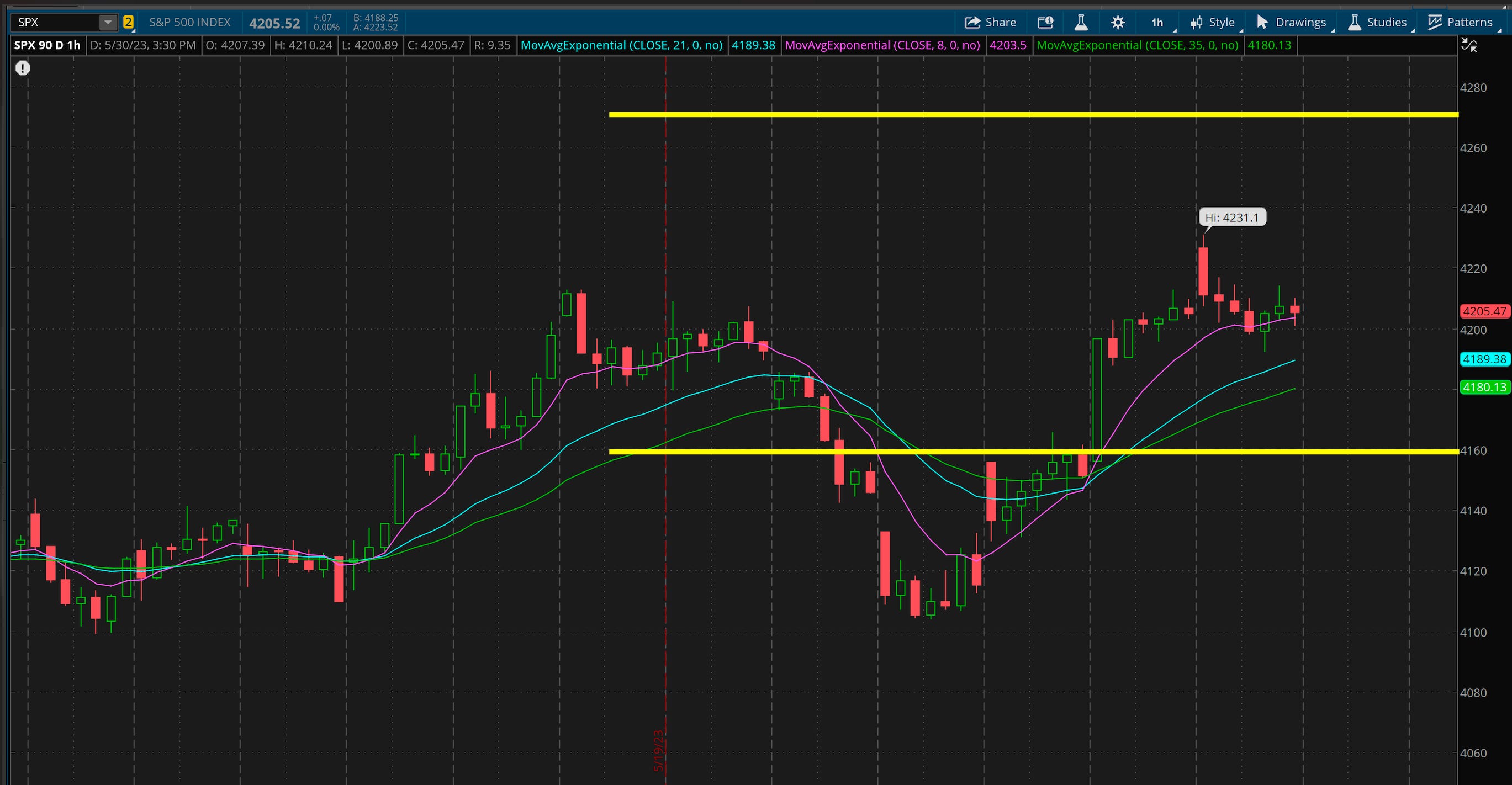Screen dimensions: 1512x785
Task: Click the exclamation alert icon on chart
Action: (22, 68)
